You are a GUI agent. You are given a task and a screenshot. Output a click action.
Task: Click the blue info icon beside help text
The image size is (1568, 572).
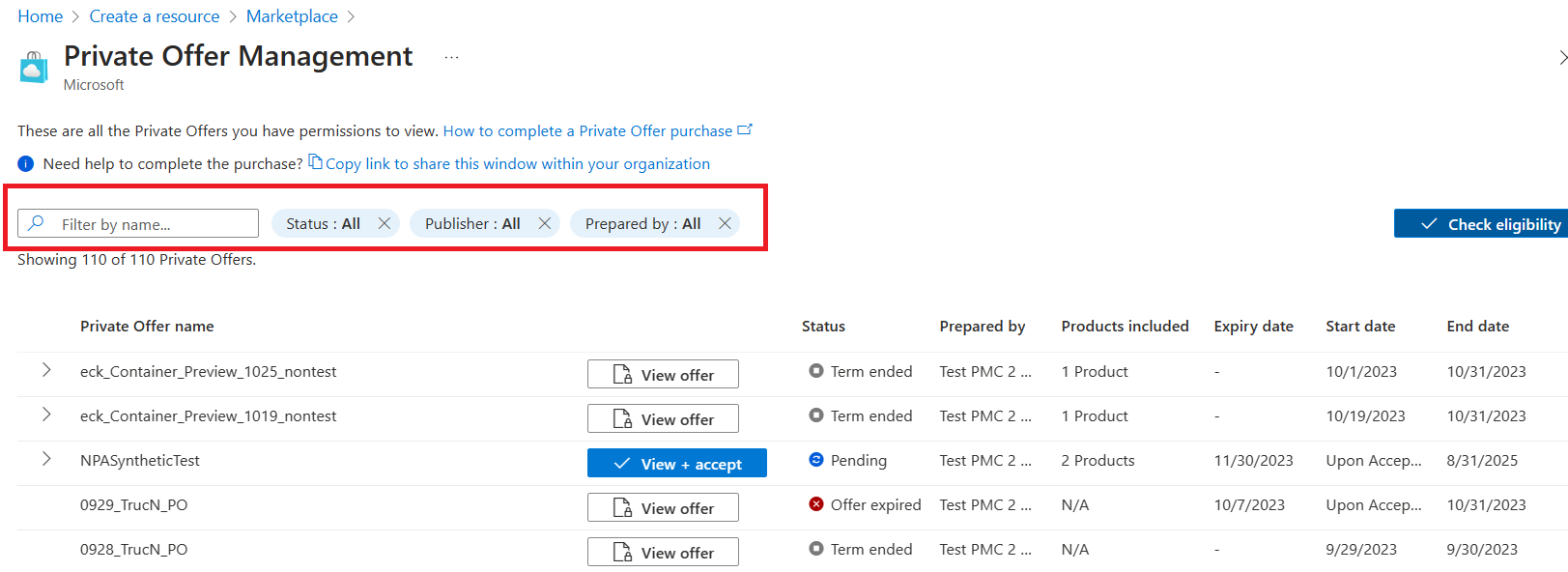click(x=26, y=164)
